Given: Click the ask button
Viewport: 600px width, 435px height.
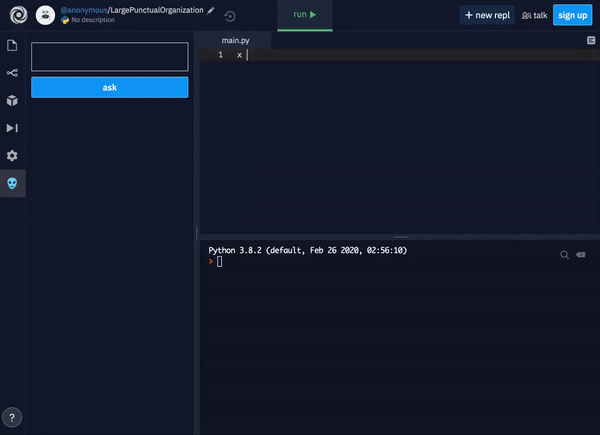Looking at the screenshot, I should click(110, 87).
